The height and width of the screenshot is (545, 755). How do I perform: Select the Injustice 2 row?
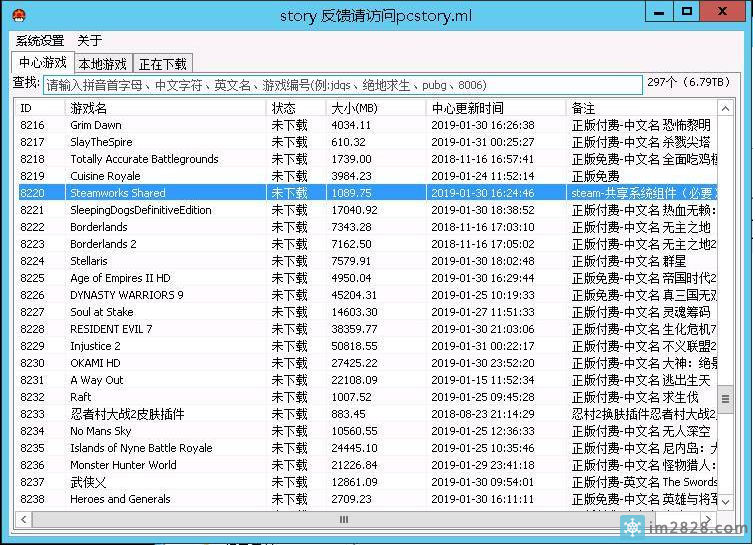367,346
